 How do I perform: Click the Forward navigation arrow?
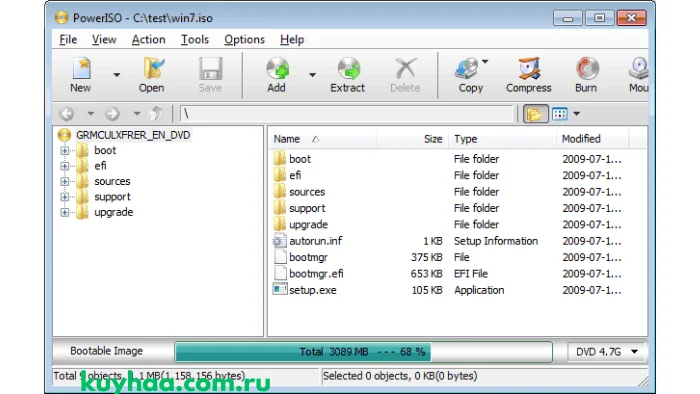[112, 114]
